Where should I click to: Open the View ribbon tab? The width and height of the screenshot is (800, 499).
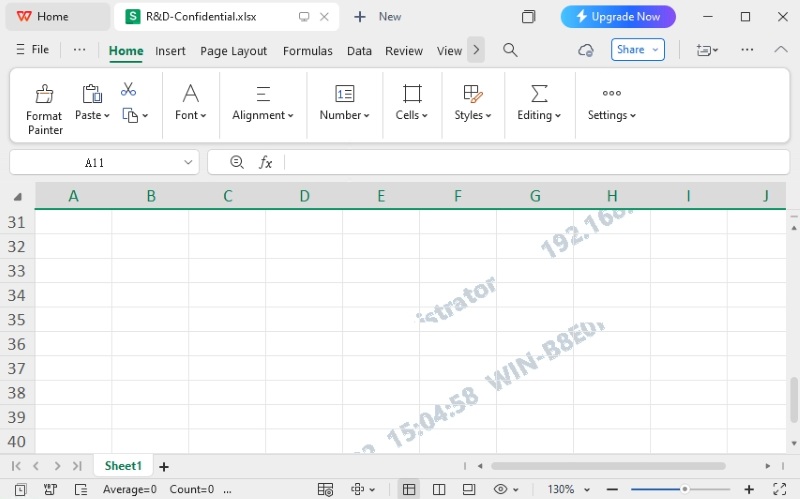point(449,51)
